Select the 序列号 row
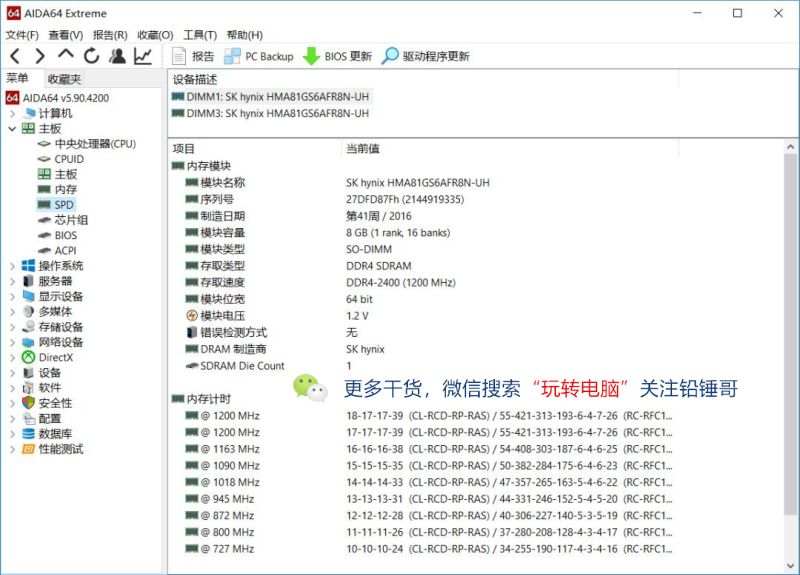800x575 pixels. pos(324,199)
